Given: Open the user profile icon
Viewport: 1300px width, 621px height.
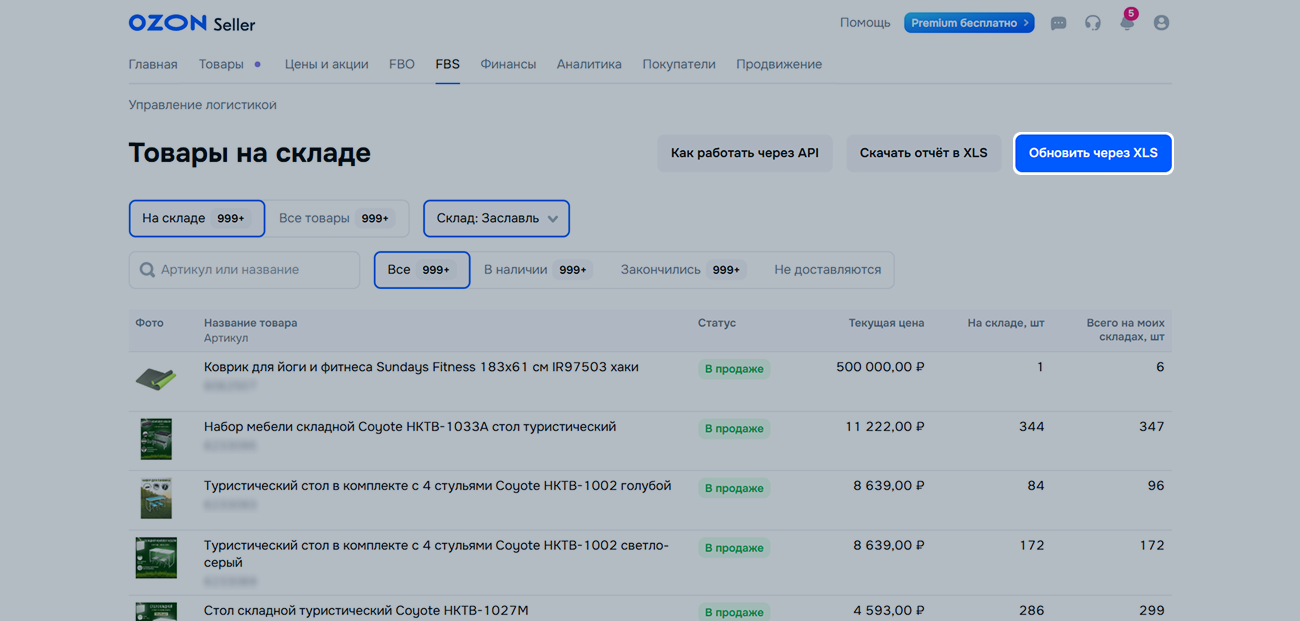Looking at the screenshot, I should click(x=1161, y=23).
